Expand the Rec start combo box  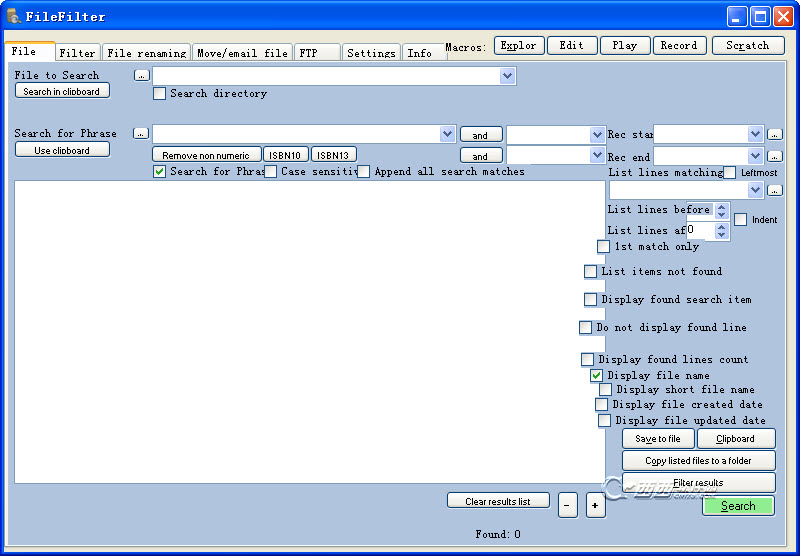pyautogui.click(x=755, y=134)
